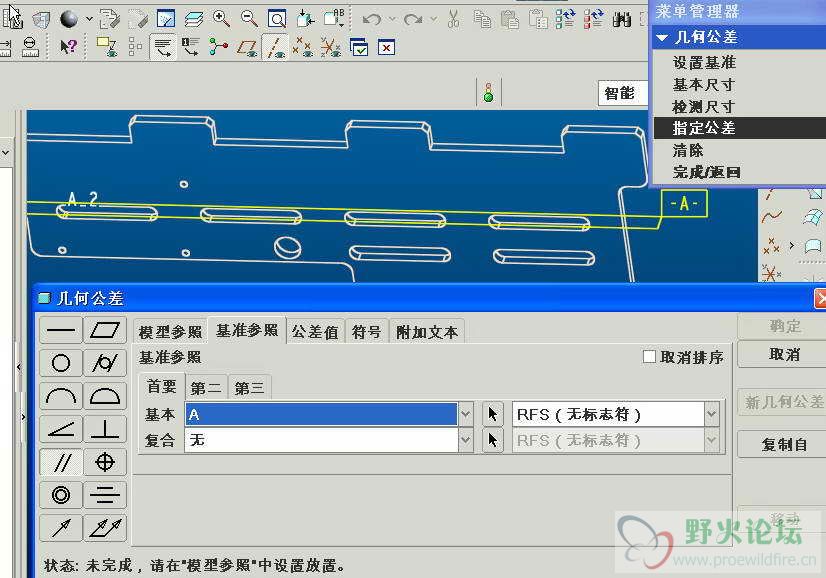This screenshot has width=826, height=578.
Task: Open the 第三 datum reference tab
Action: (x=250, y=388)
